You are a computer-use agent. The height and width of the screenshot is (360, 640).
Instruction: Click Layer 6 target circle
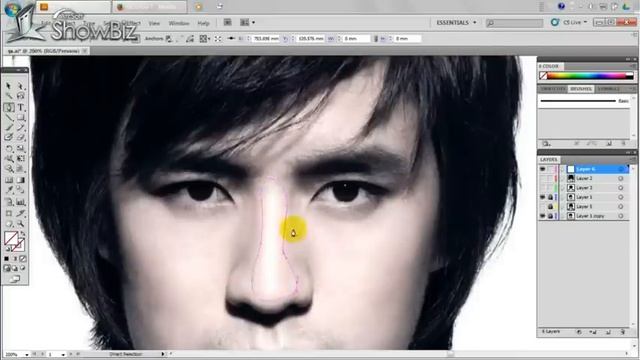621,169
